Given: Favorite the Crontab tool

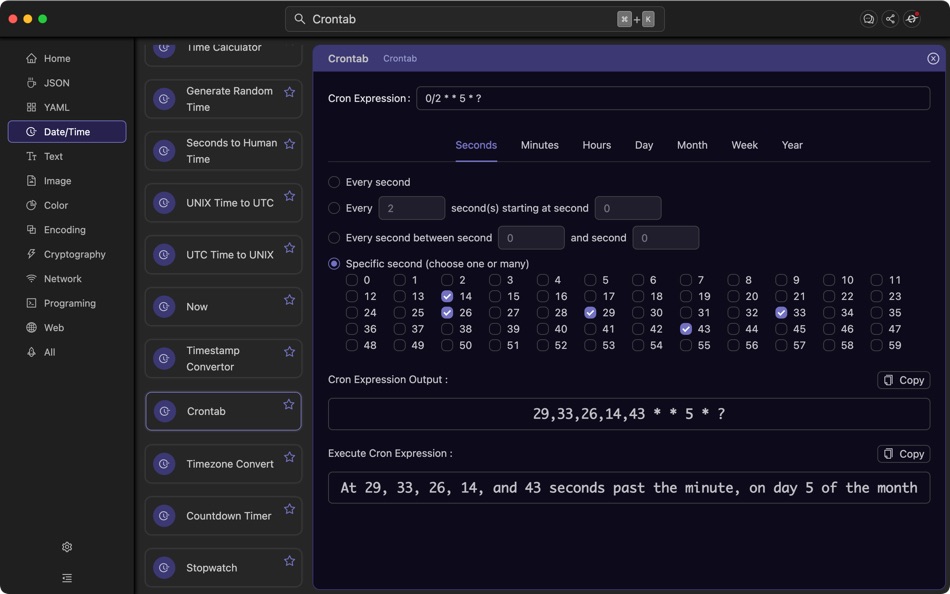Looking at the screenshot, I should [289, 404].
